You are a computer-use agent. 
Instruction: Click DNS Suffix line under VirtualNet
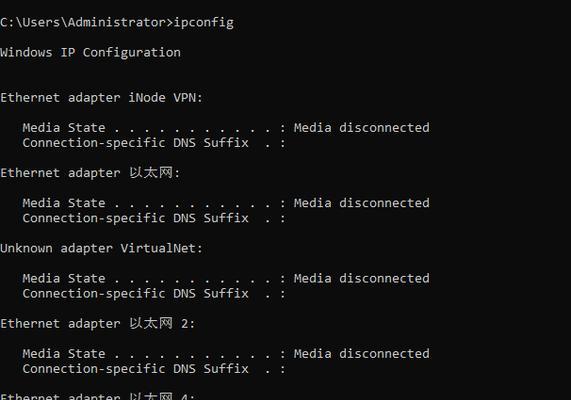pyautogui.click(x=154, y=294)
